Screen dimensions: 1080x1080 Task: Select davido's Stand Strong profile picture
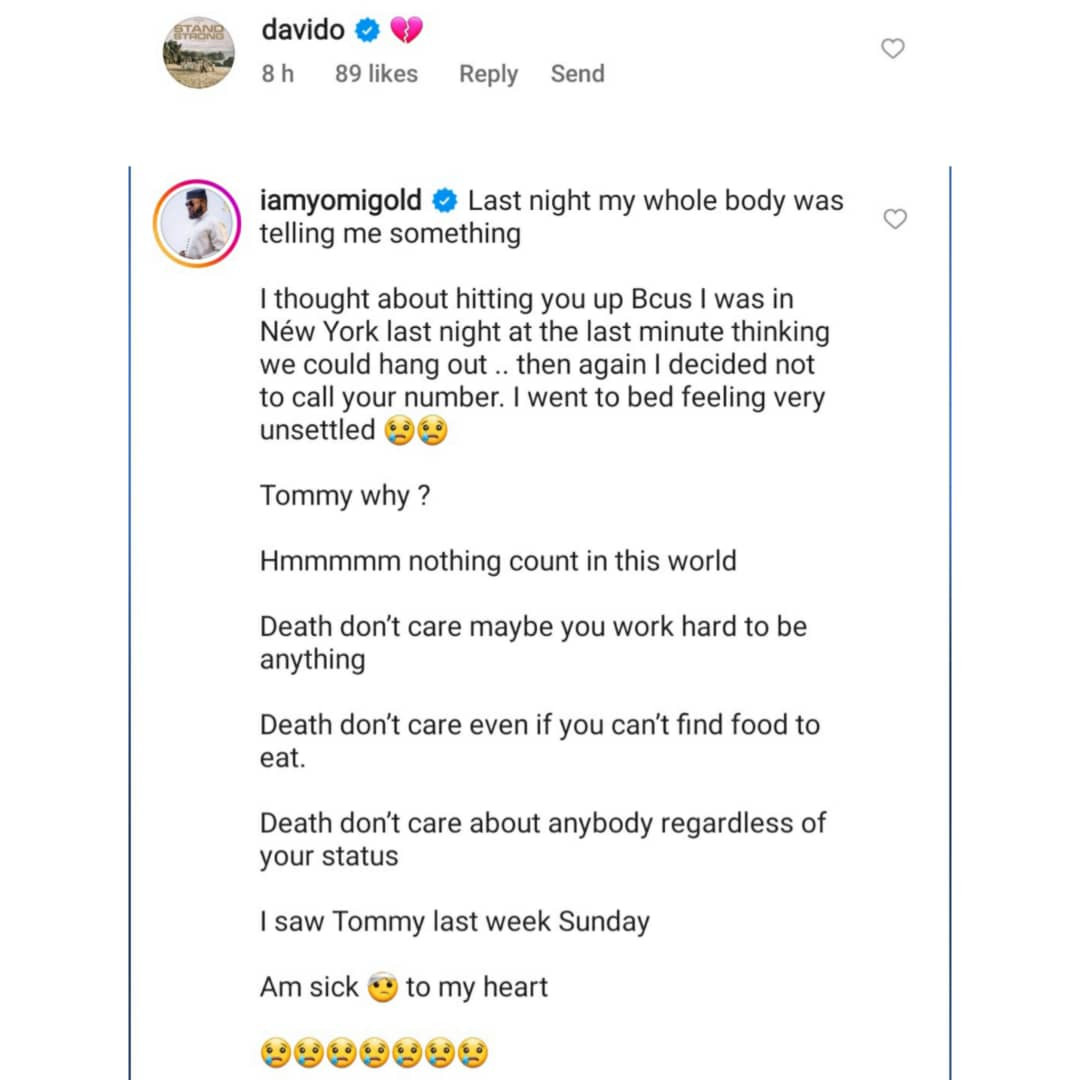[x=199, y=48]
